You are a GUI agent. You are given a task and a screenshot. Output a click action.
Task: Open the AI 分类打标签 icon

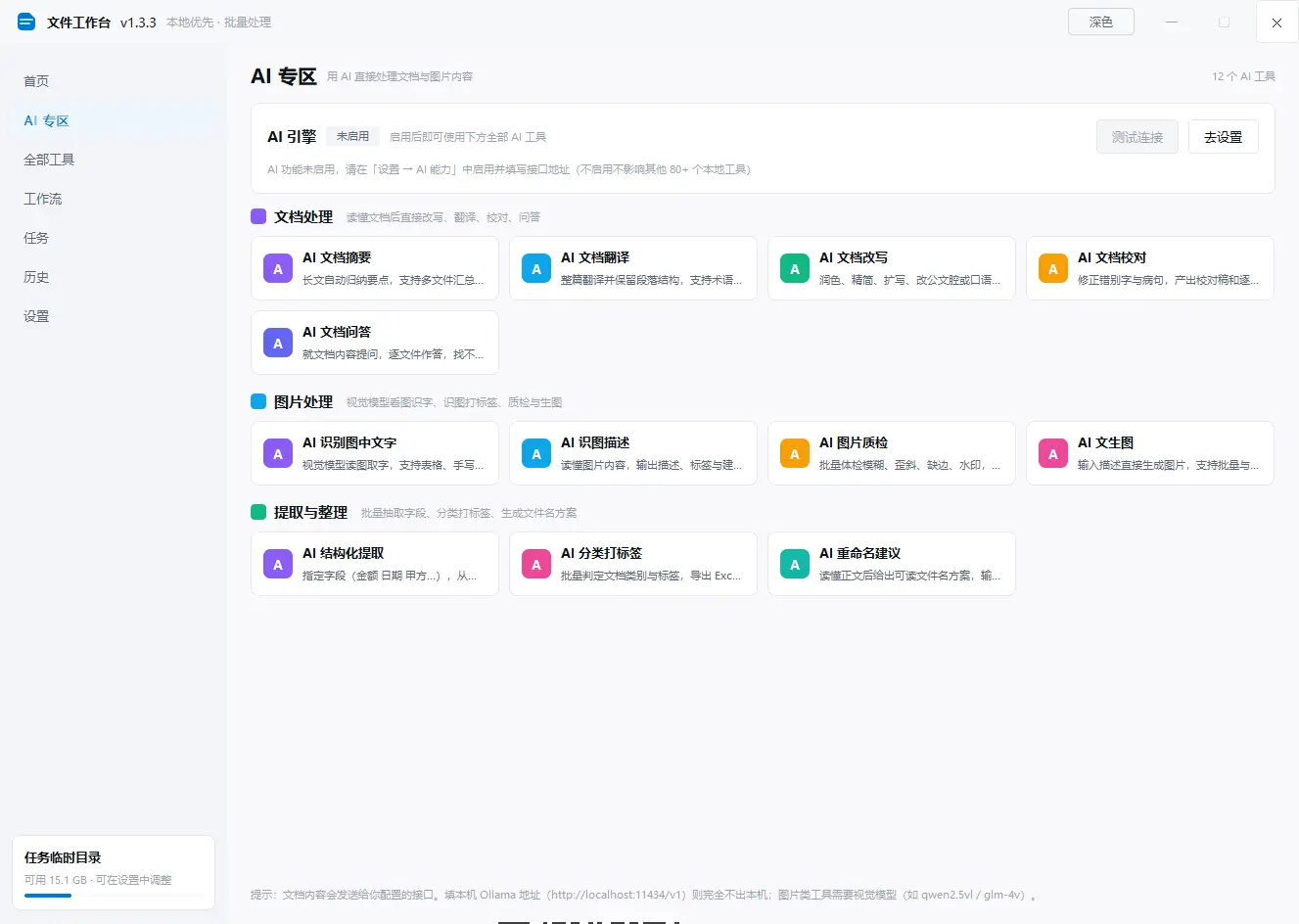536,564
